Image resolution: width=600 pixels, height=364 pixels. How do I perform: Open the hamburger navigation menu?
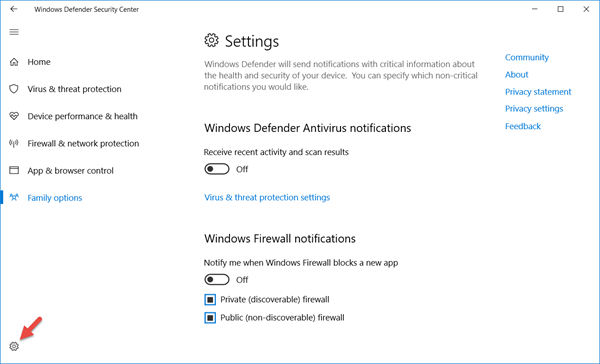coord(14,32)
